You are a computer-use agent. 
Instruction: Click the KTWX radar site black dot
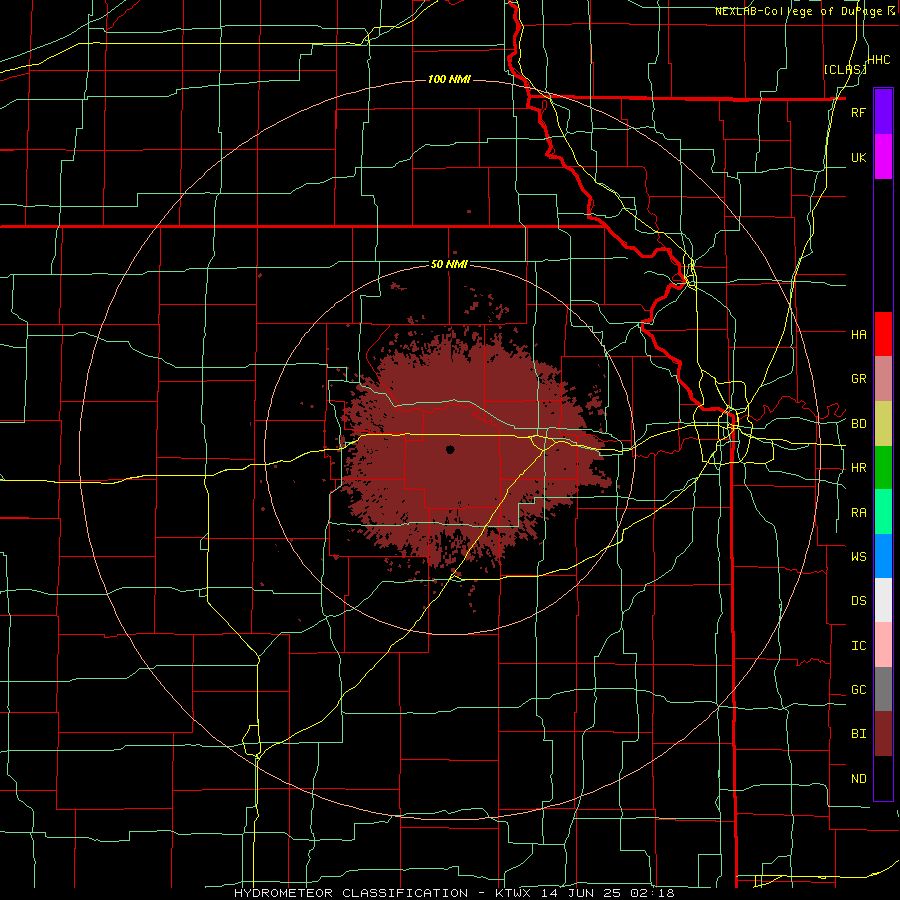450,449
